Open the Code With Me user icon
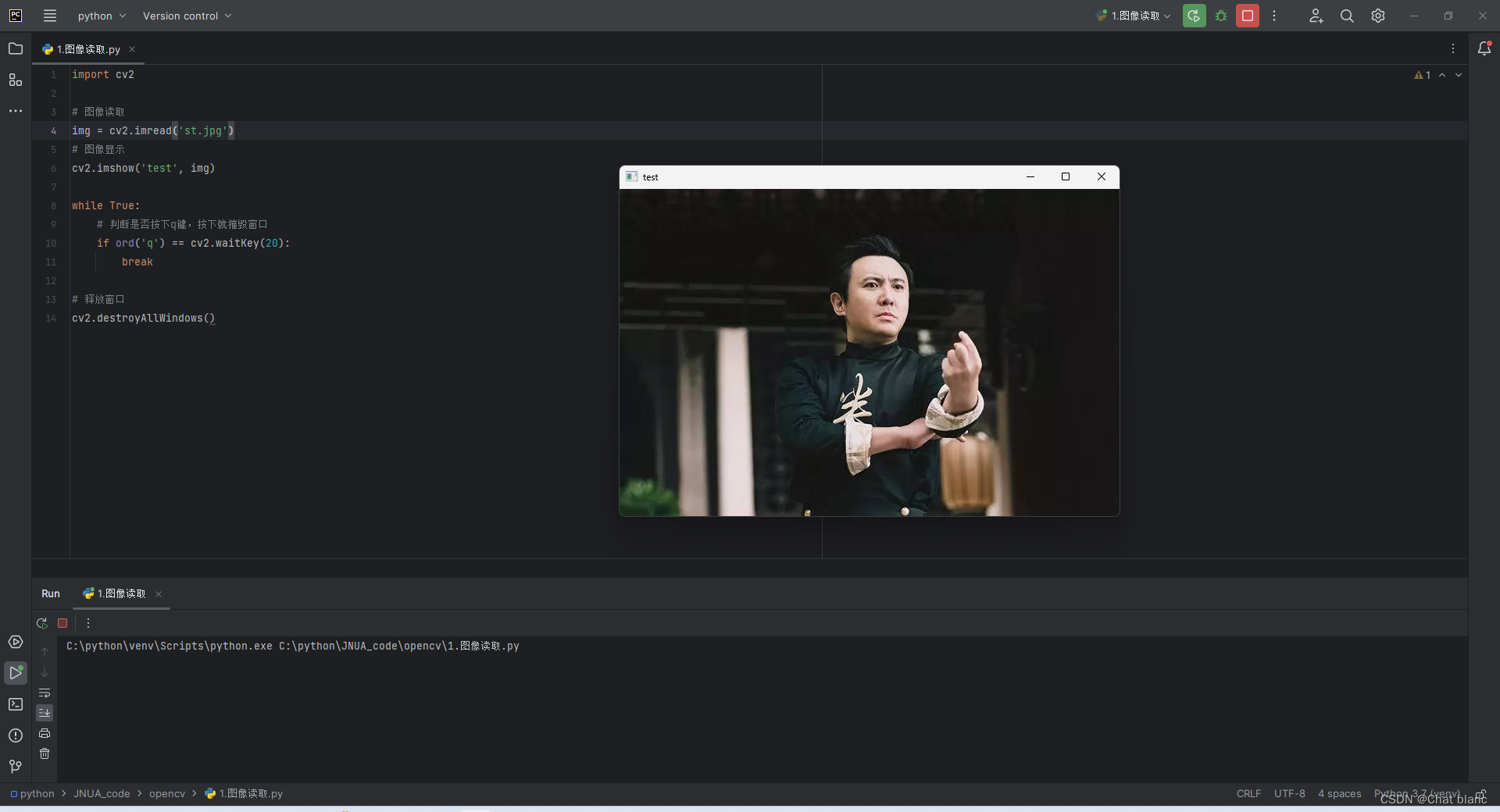 1316,16
